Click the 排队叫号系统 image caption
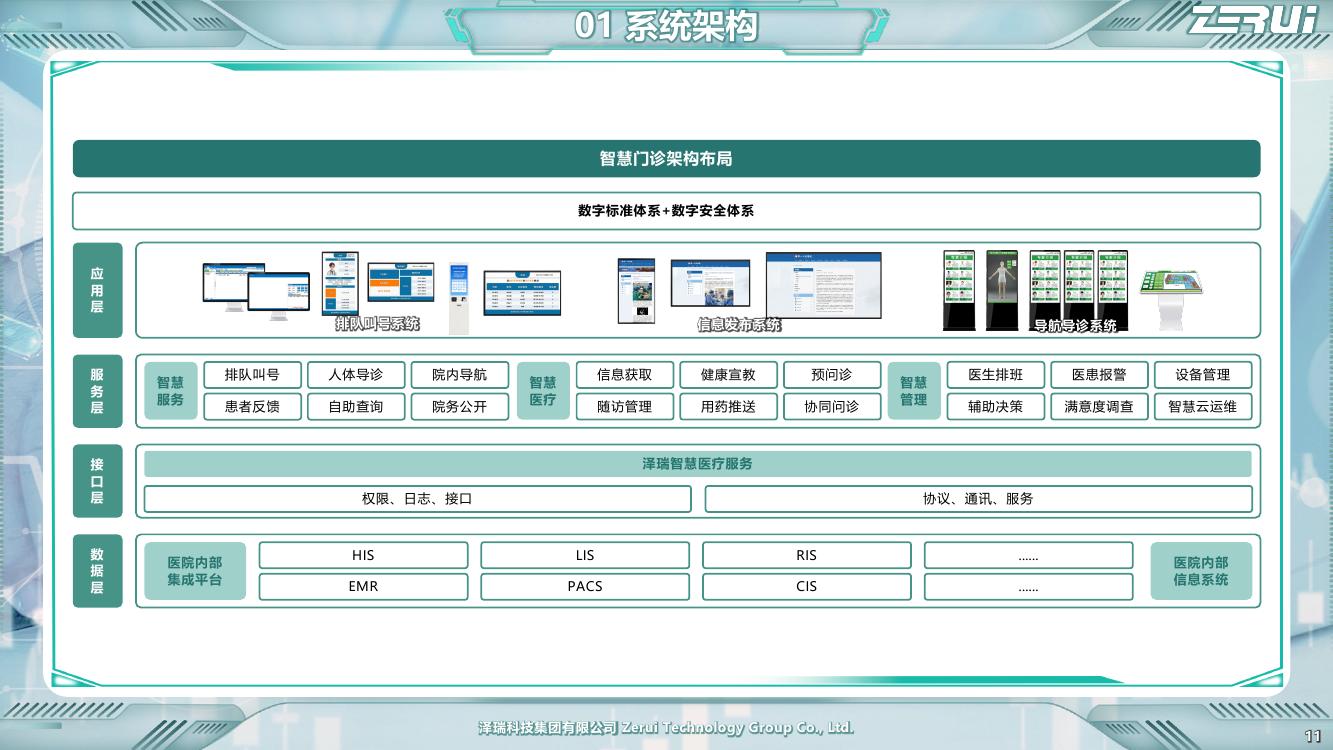This screenshot has height=750, width=1333. coord(377,324)
